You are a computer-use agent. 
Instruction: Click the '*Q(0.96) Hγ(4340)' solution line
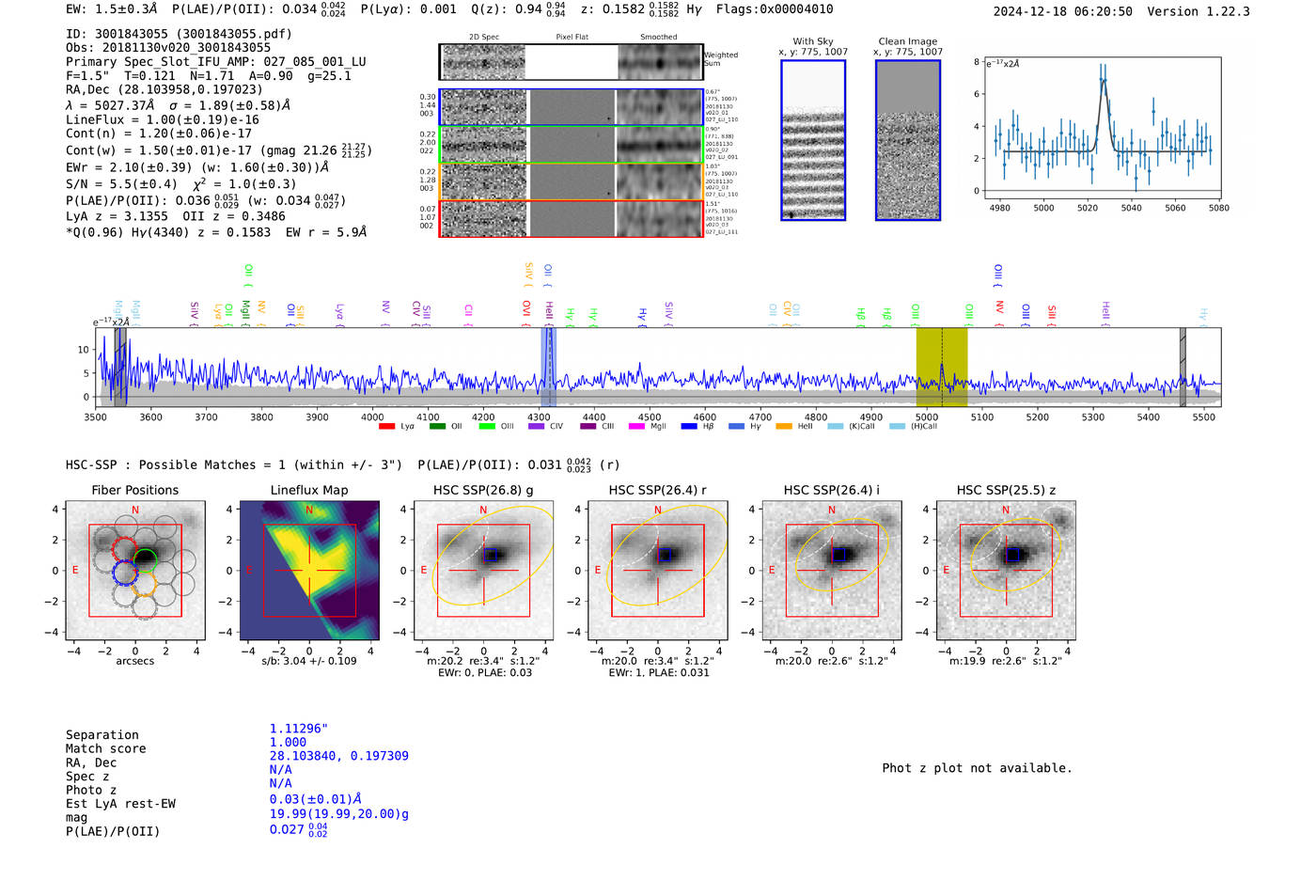216,232
